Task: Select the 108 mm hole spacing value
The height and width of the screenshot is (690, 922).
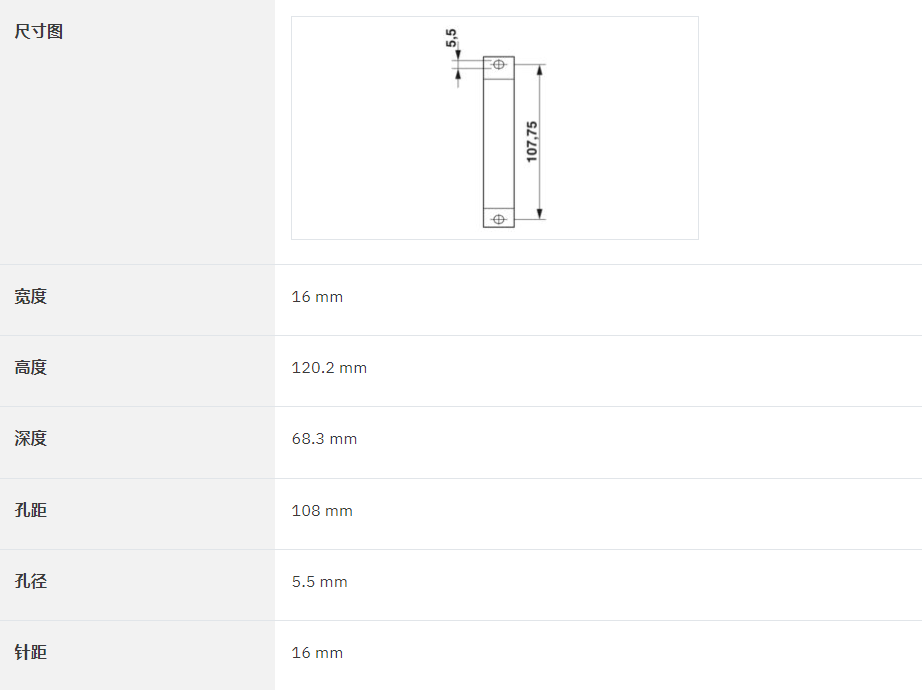Action: (322, 511)
